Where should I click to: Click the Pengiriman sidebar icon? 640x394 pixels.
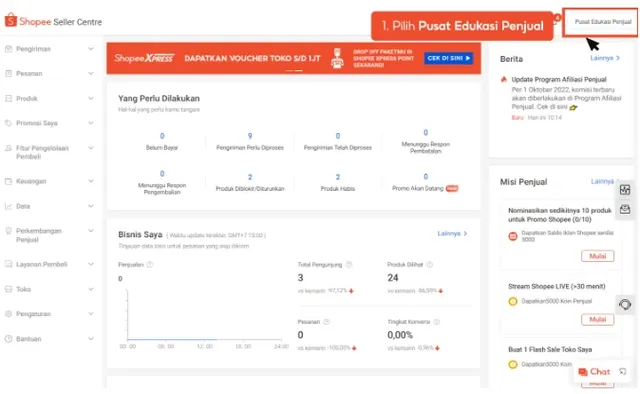point(8,49)
